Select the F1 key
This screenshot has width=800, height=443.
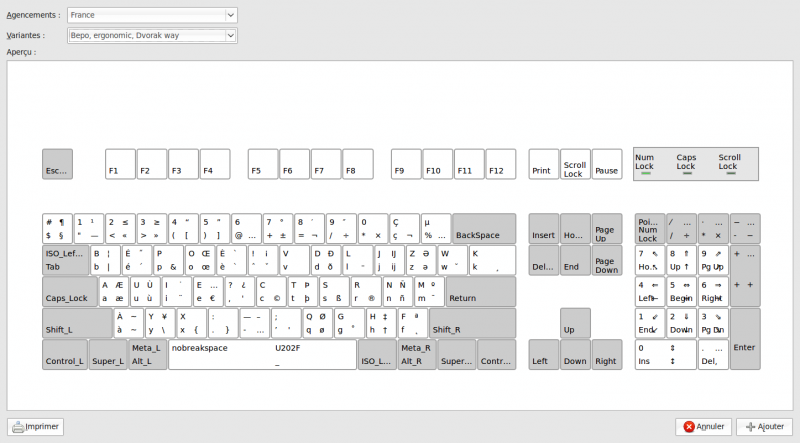coord(120,164)
